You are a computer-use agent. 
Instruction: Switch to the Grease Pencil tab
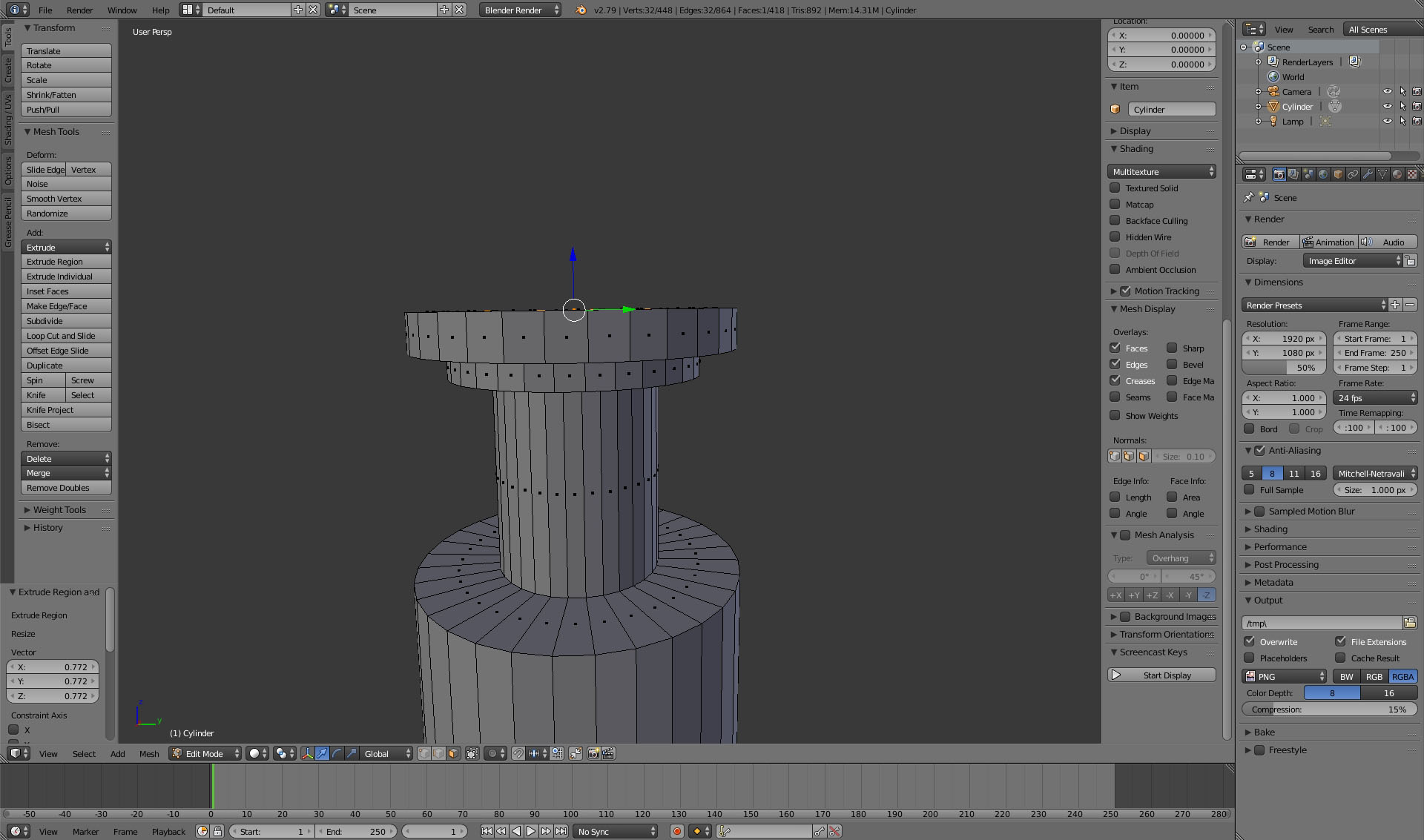pyautogui.click(x=8, y=222)
